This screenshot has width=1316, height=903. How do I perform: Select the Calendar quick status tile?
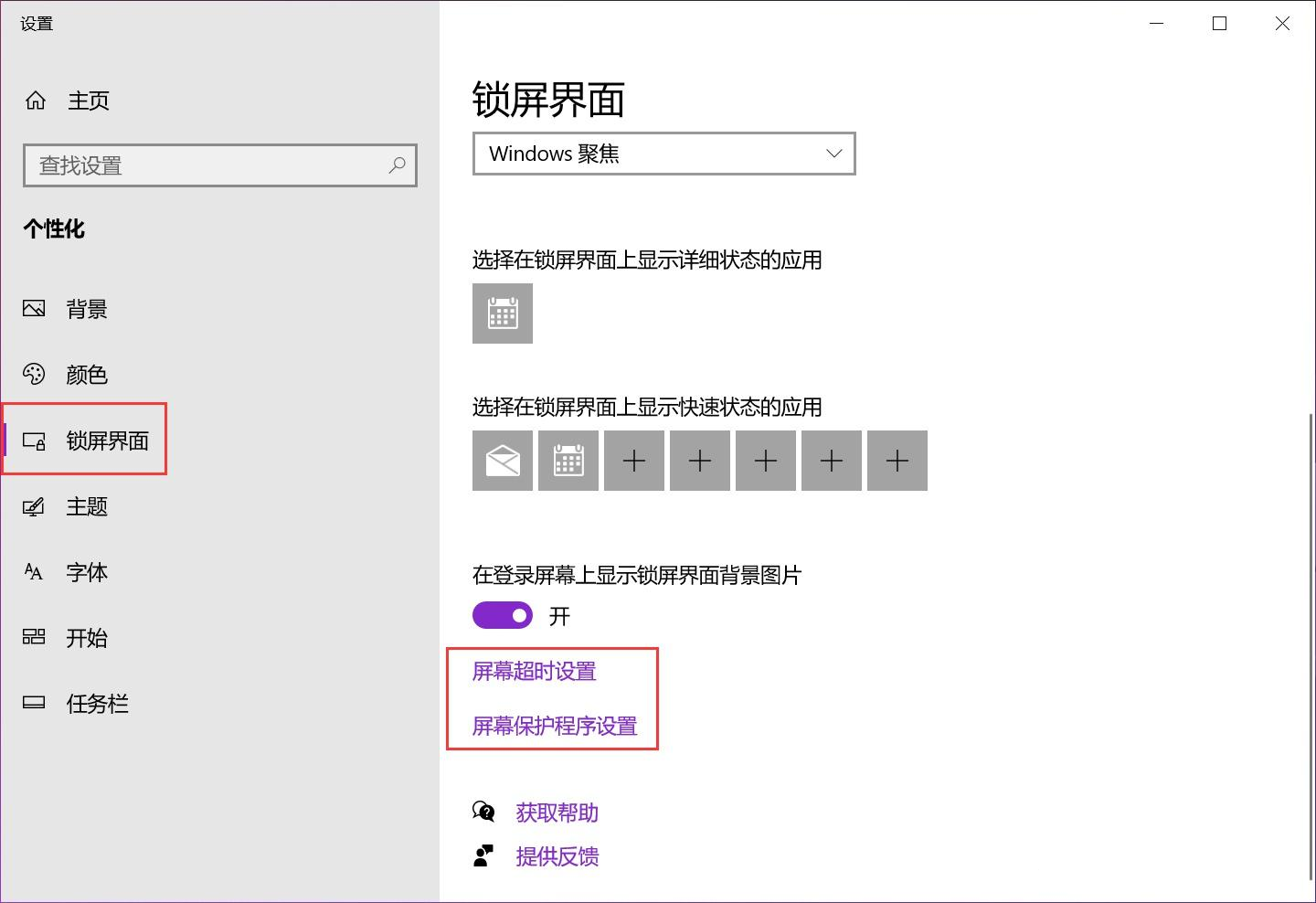pos(568,461)
